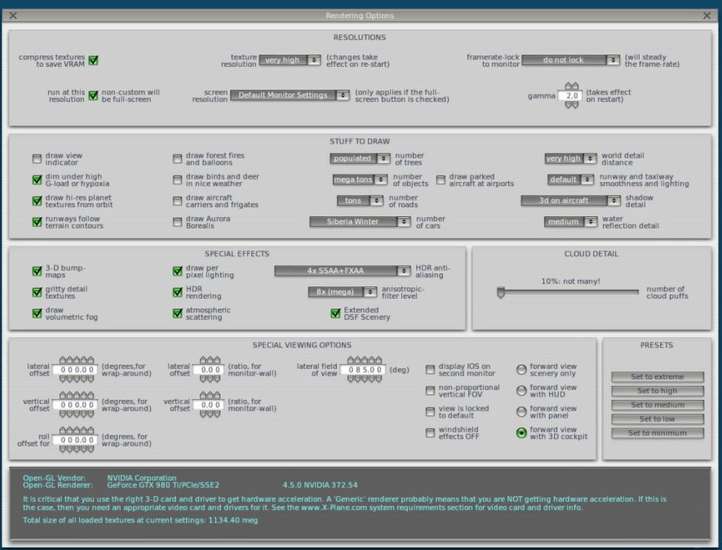Open water reflection detail dropdown
This screenshot has height=550, width=722.
pos(571,222)
